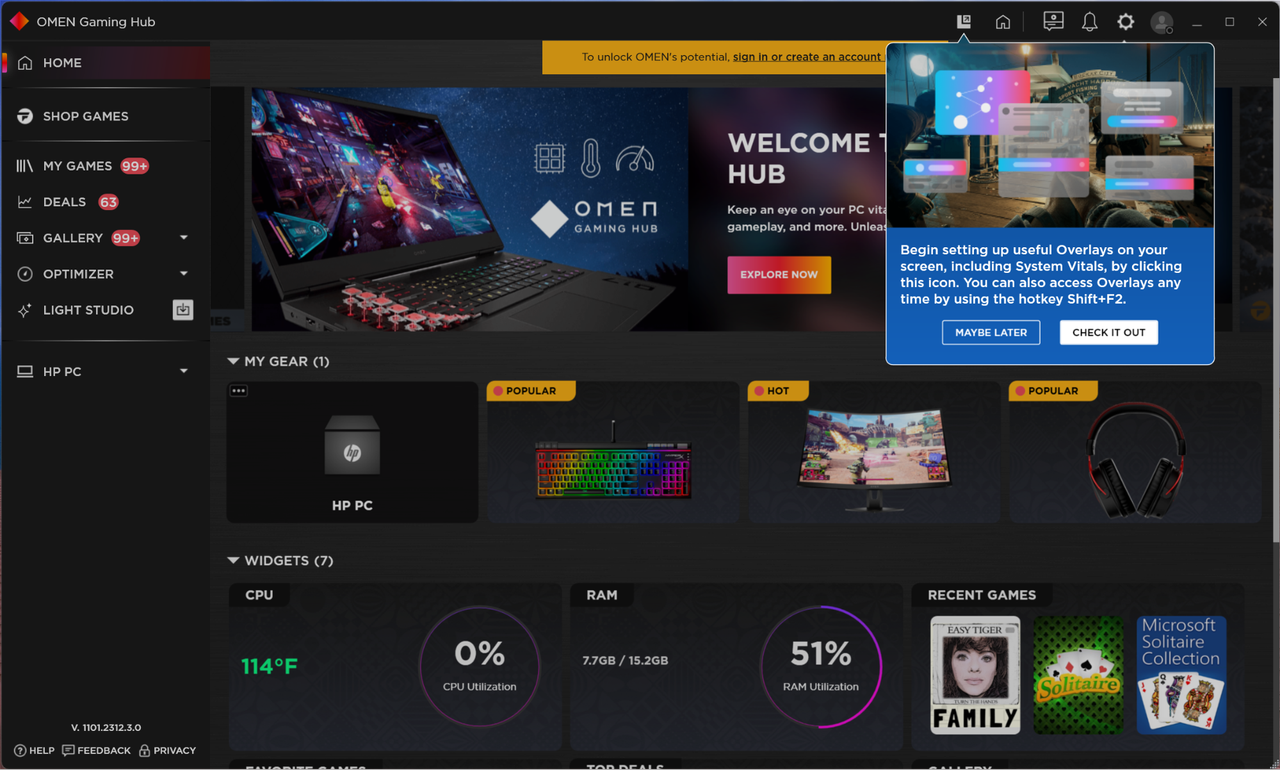Click the RAM Utilization gauge
Viewport: 1280px width, 770px height.
coord(821,667)
